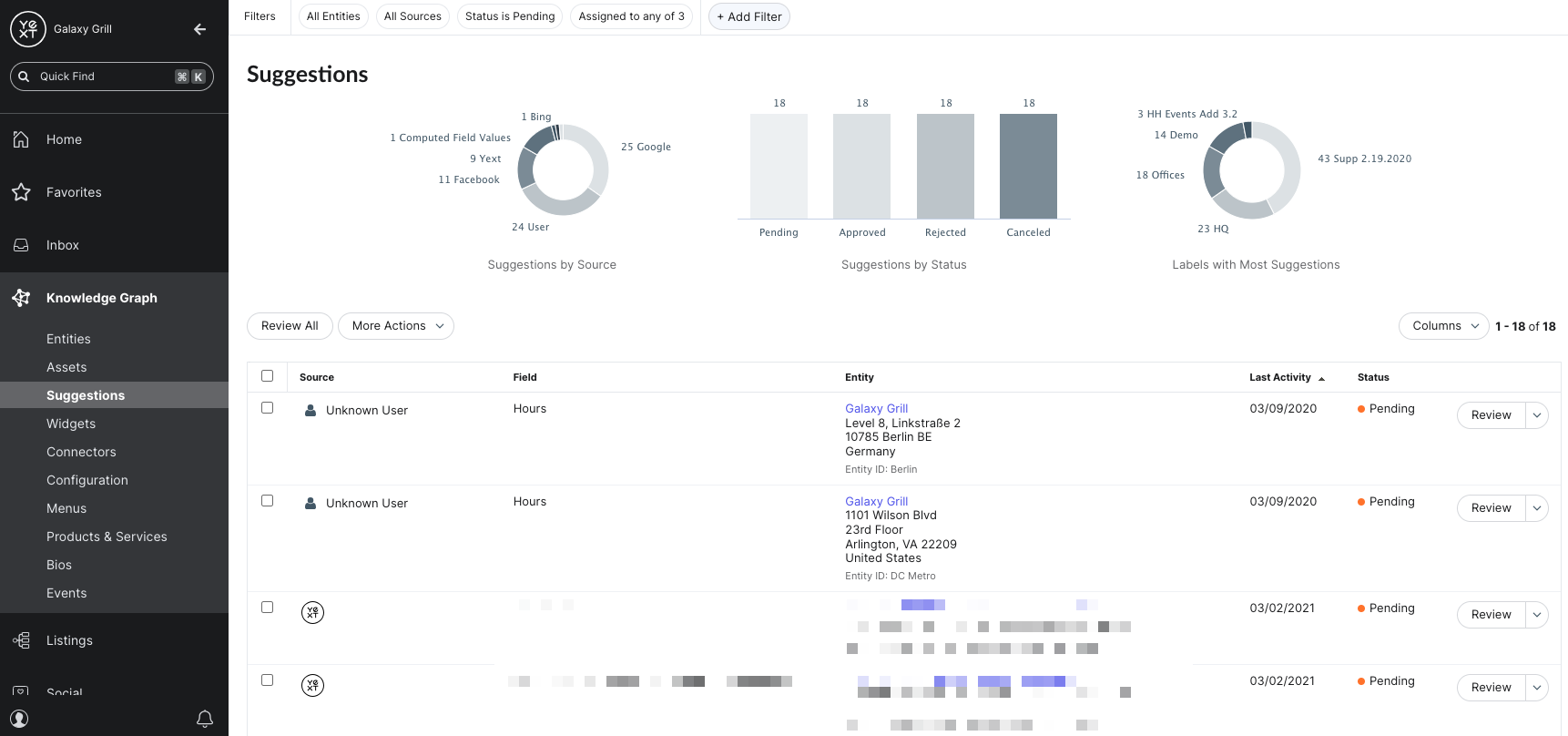Click the Rejected bar in status chart
This screenshot has width=1568, height=736.
click(x=945, y=166)
